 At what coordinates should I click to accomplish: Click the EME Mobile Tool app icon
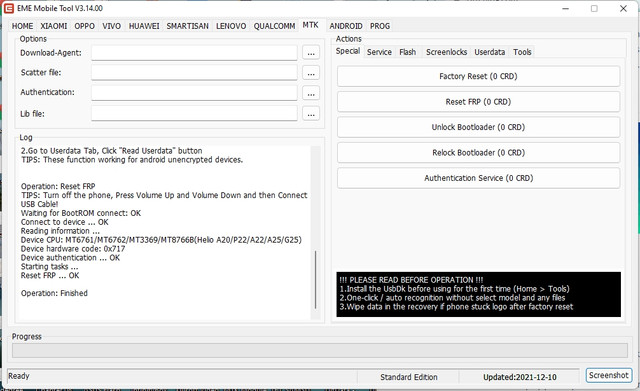pyautogui.click(x=9, y=8)
